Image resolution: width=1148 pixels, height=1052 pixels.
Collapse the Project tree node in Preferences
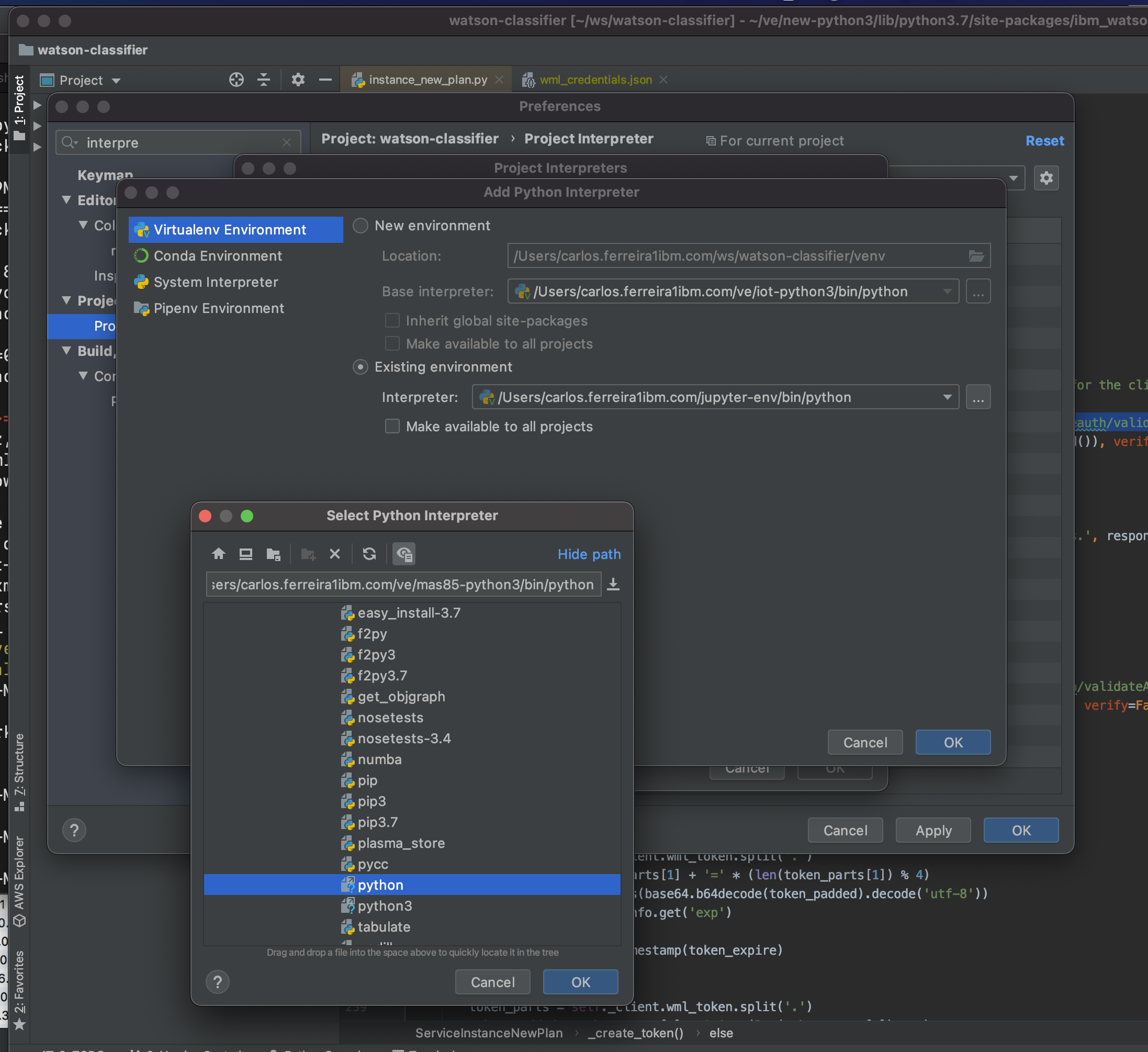pos(66,300)
